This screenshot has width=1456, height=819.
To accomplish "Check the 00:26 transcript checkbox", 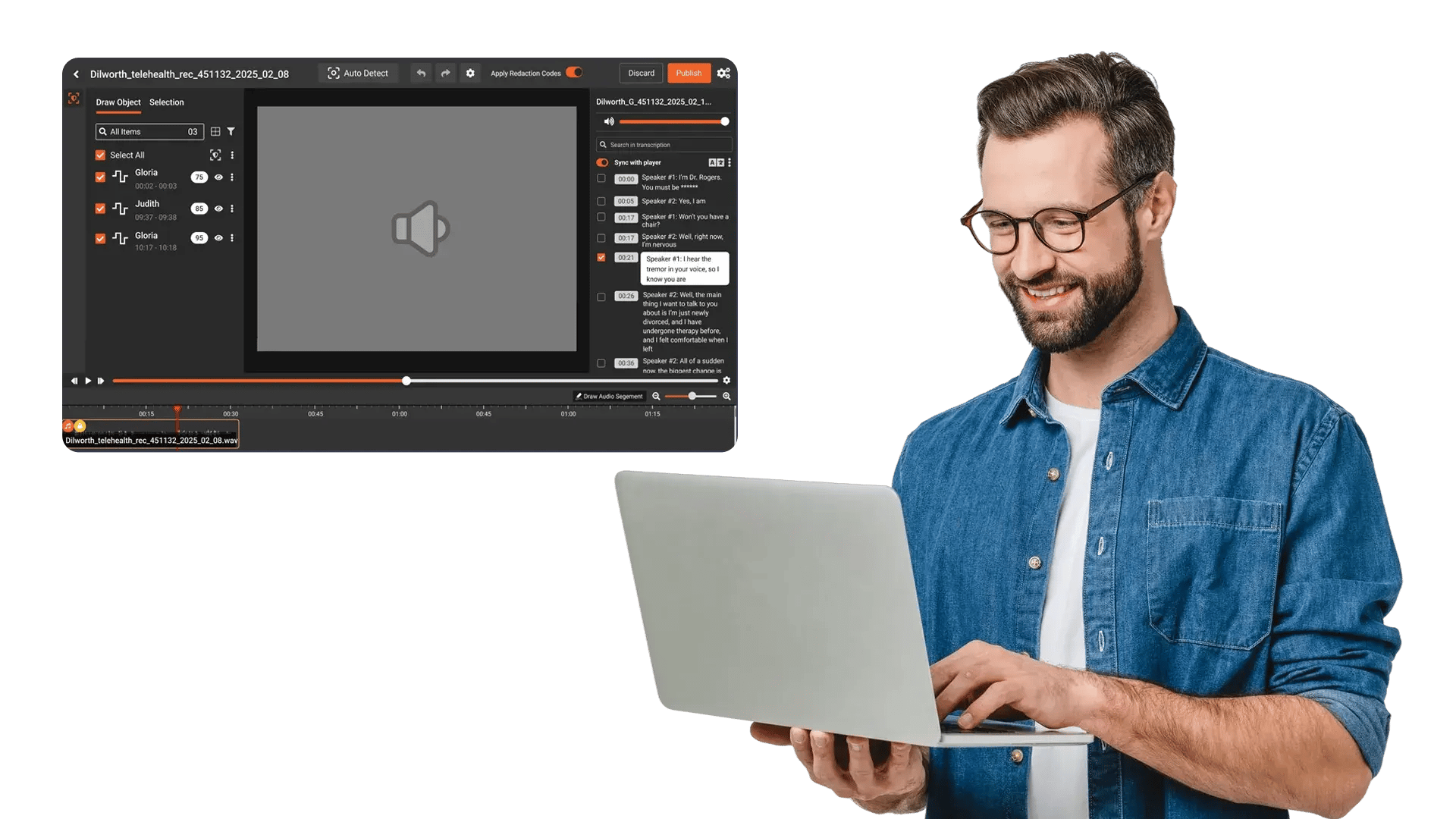I will 601,297.
